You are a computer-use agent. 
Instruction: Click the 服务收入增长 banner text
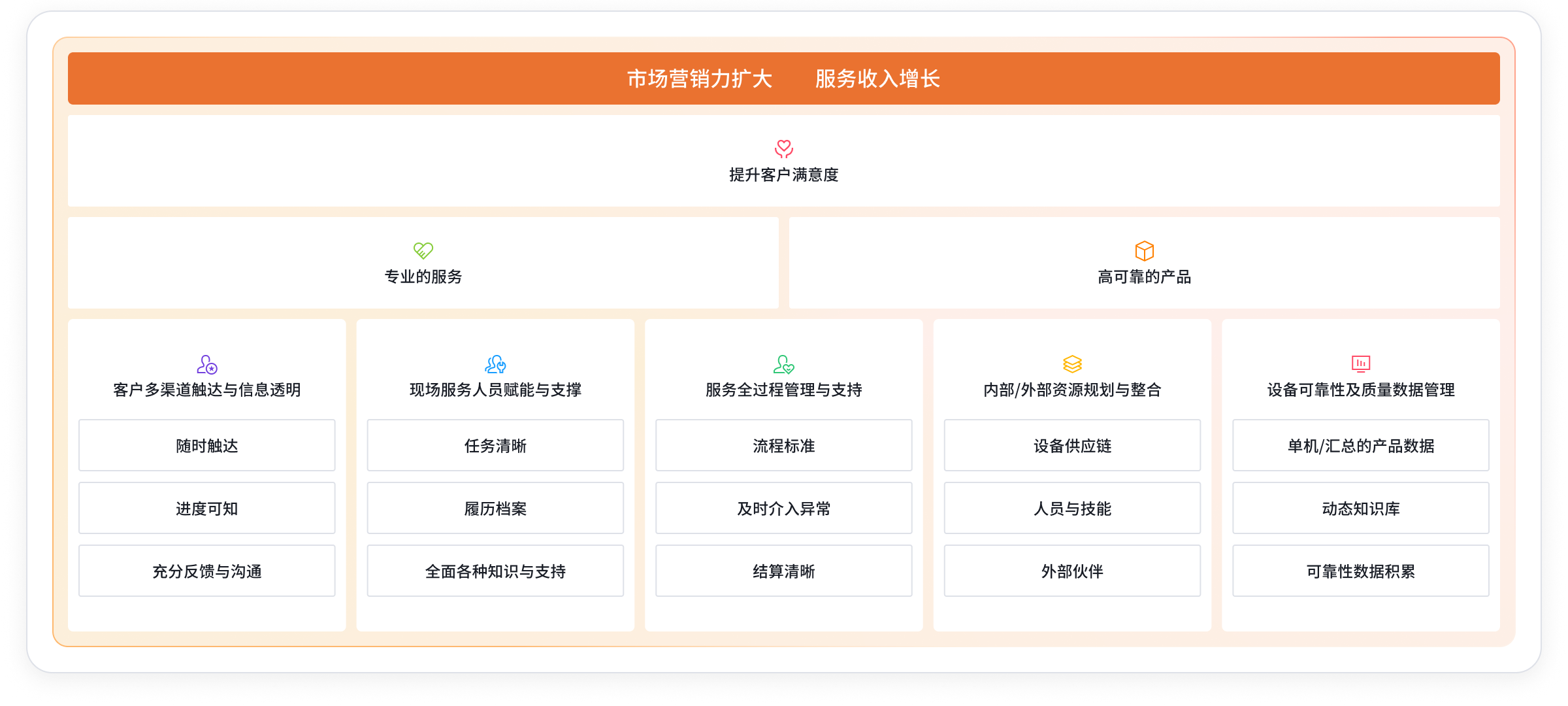point(877,78)
